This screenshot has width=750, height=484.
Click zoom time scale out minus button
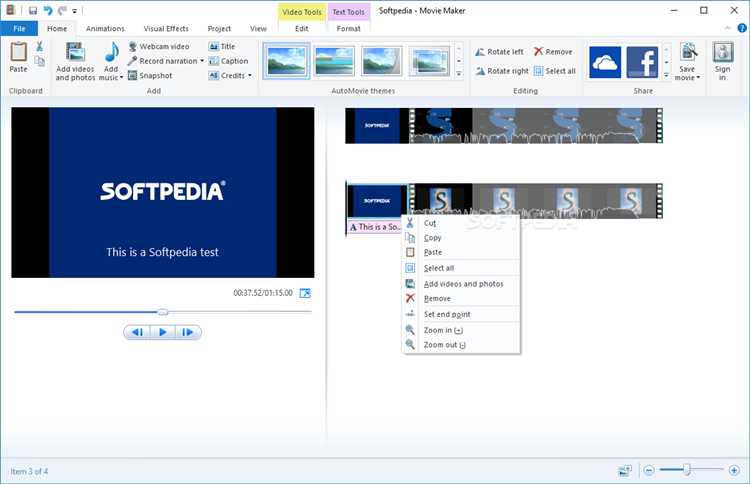coord(649,471)
